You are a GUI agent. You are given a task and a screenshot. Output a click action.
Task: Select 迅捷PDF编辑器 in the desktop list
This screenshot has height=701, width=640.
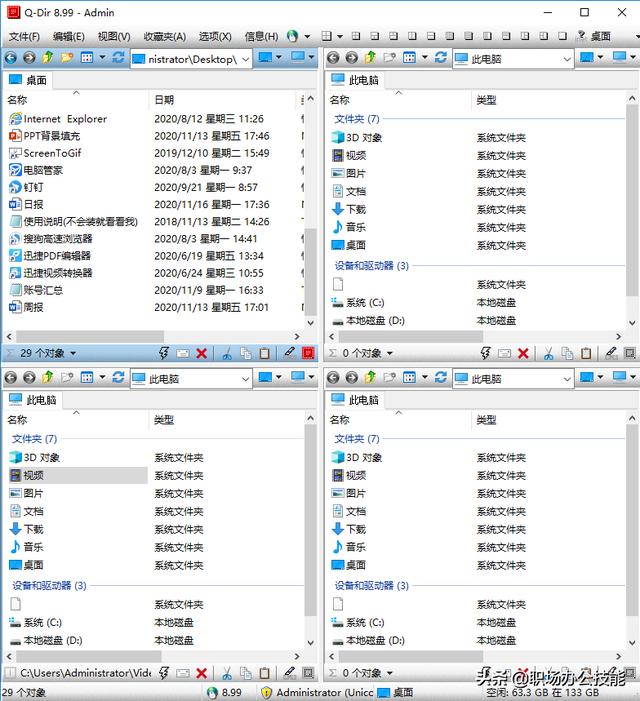(50, 256)
